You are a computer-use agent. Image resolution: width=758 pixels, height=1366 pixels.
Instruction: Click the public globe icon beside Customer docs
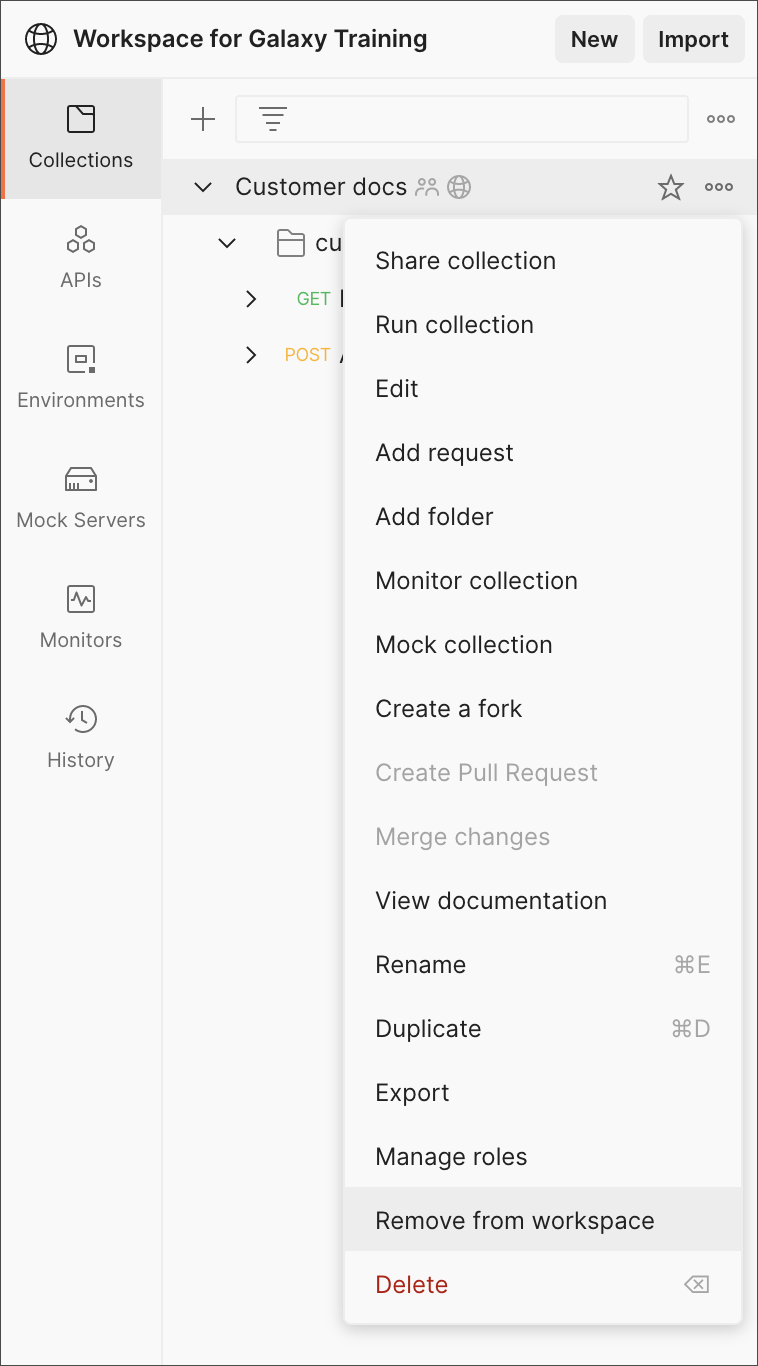(459, 187)
